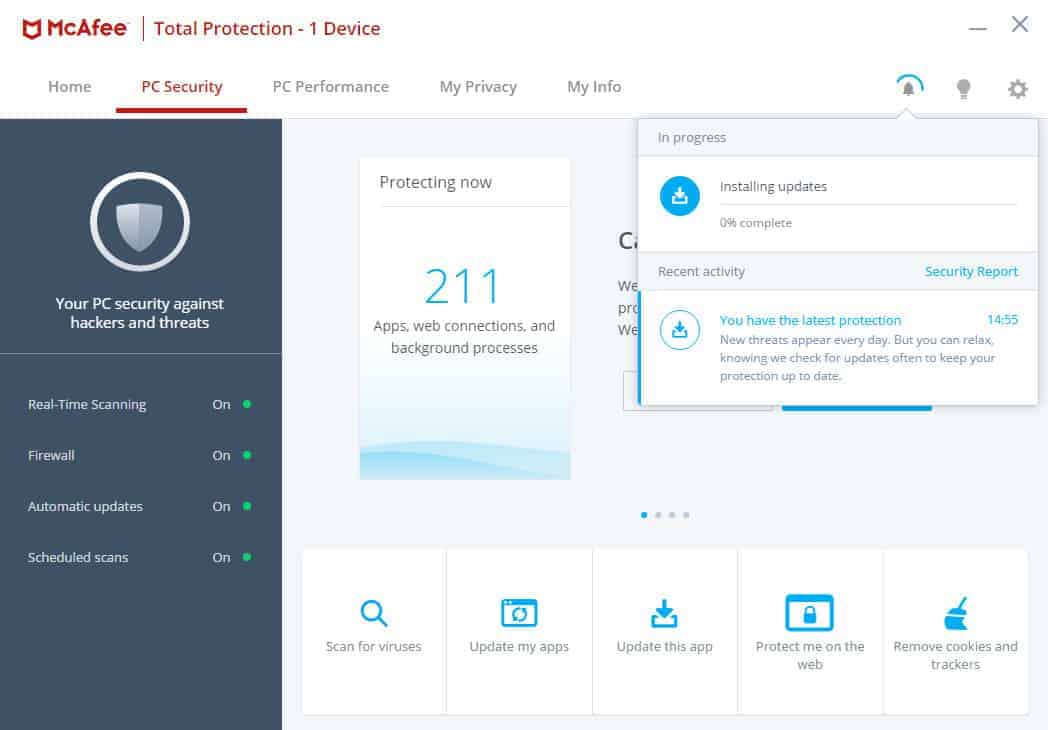Click the Remove cookies broom icon

point(956,613)
